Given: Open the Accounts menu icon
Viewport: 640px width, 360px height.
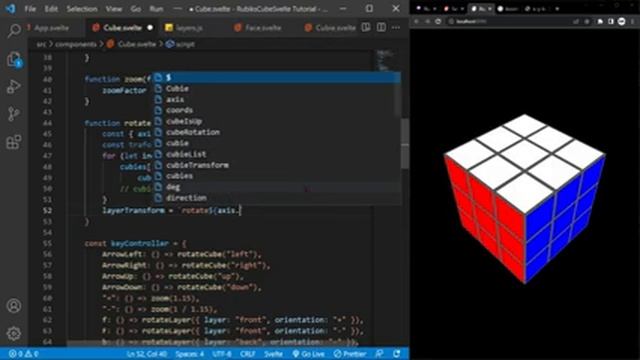Looking at the screenshot, I should tap(14, 306).
